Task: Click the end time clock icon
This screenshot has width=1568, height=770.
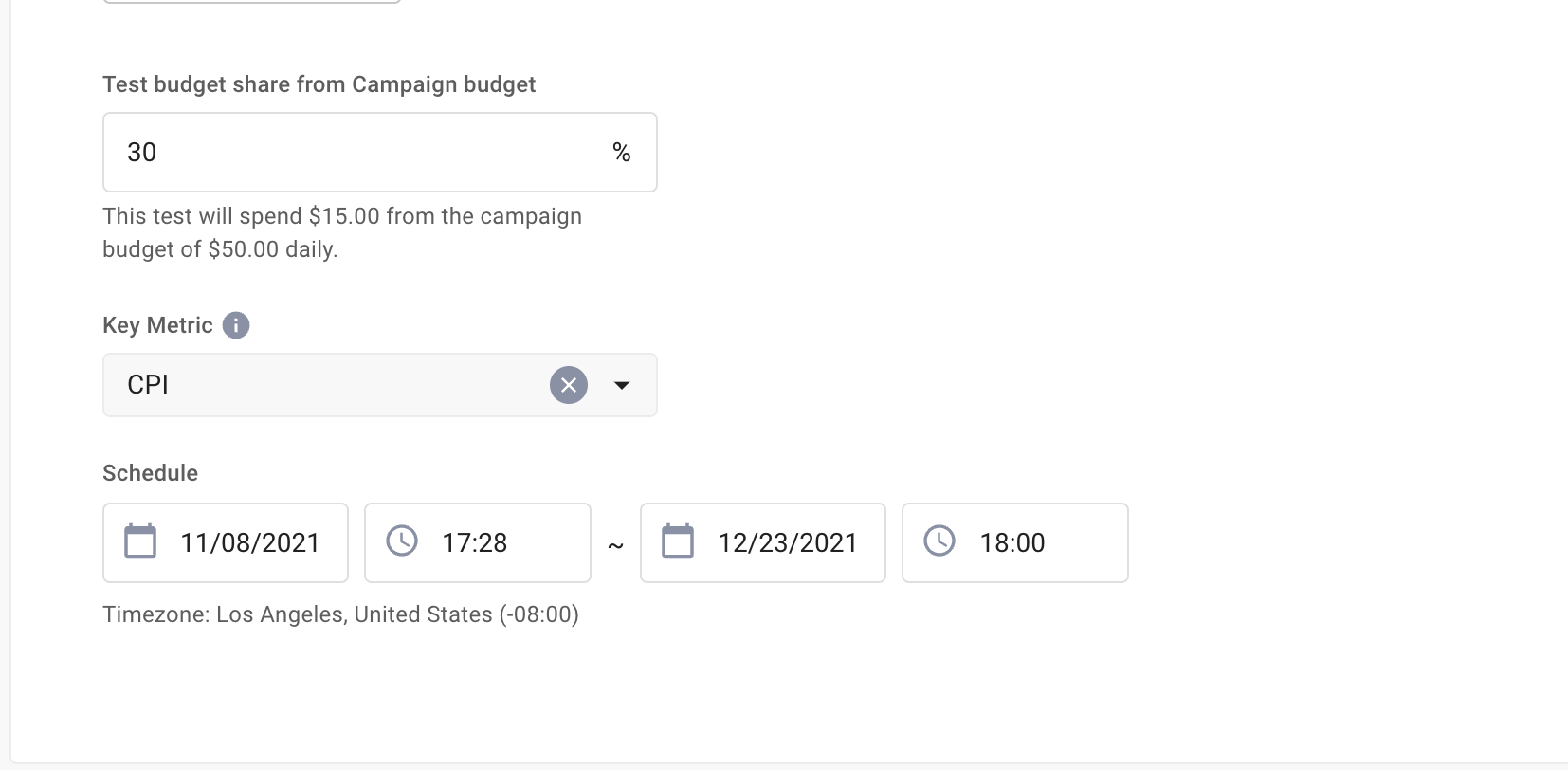Action: coord(939,541)
